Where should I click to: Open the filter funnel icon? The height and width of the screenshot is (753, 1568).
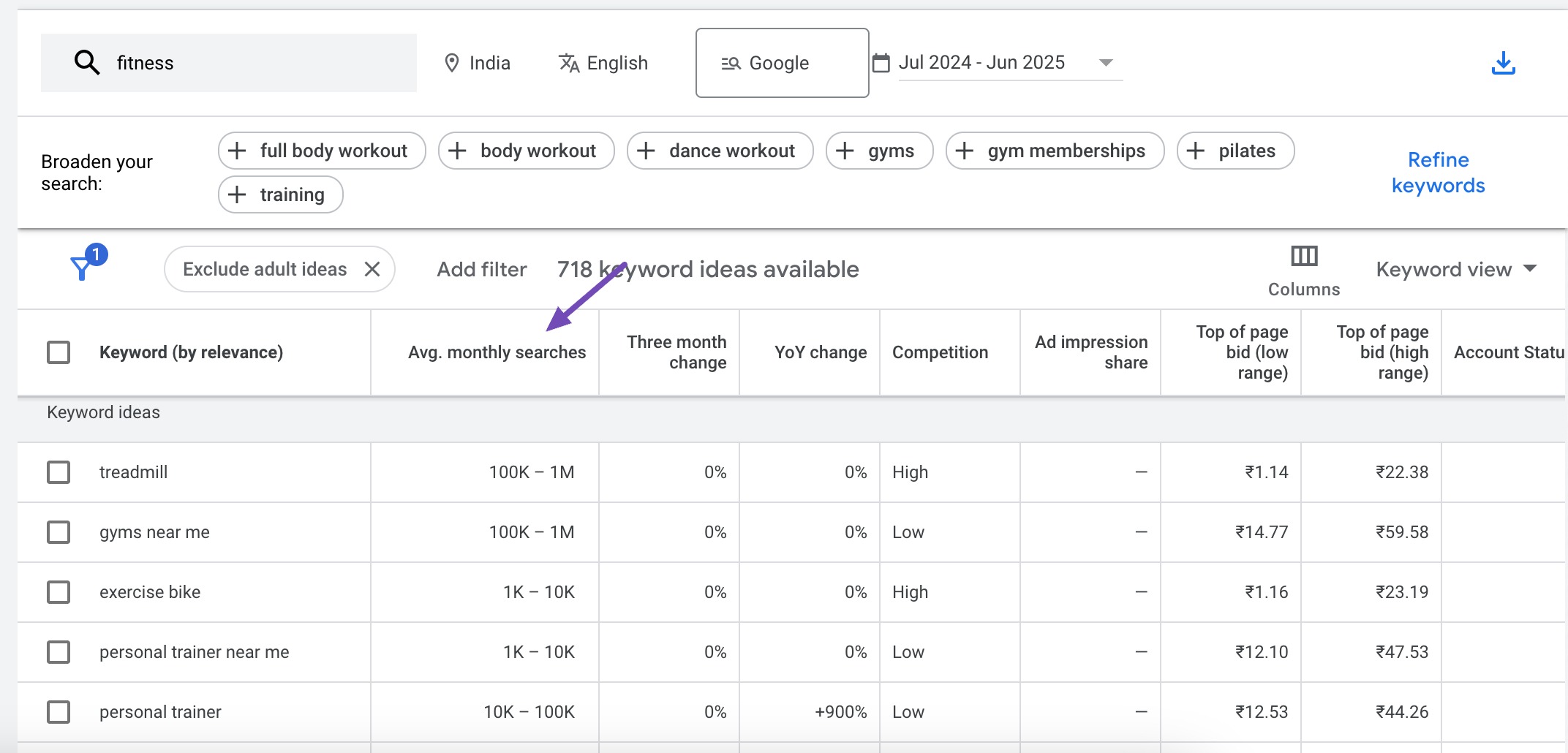click(82, 268)
